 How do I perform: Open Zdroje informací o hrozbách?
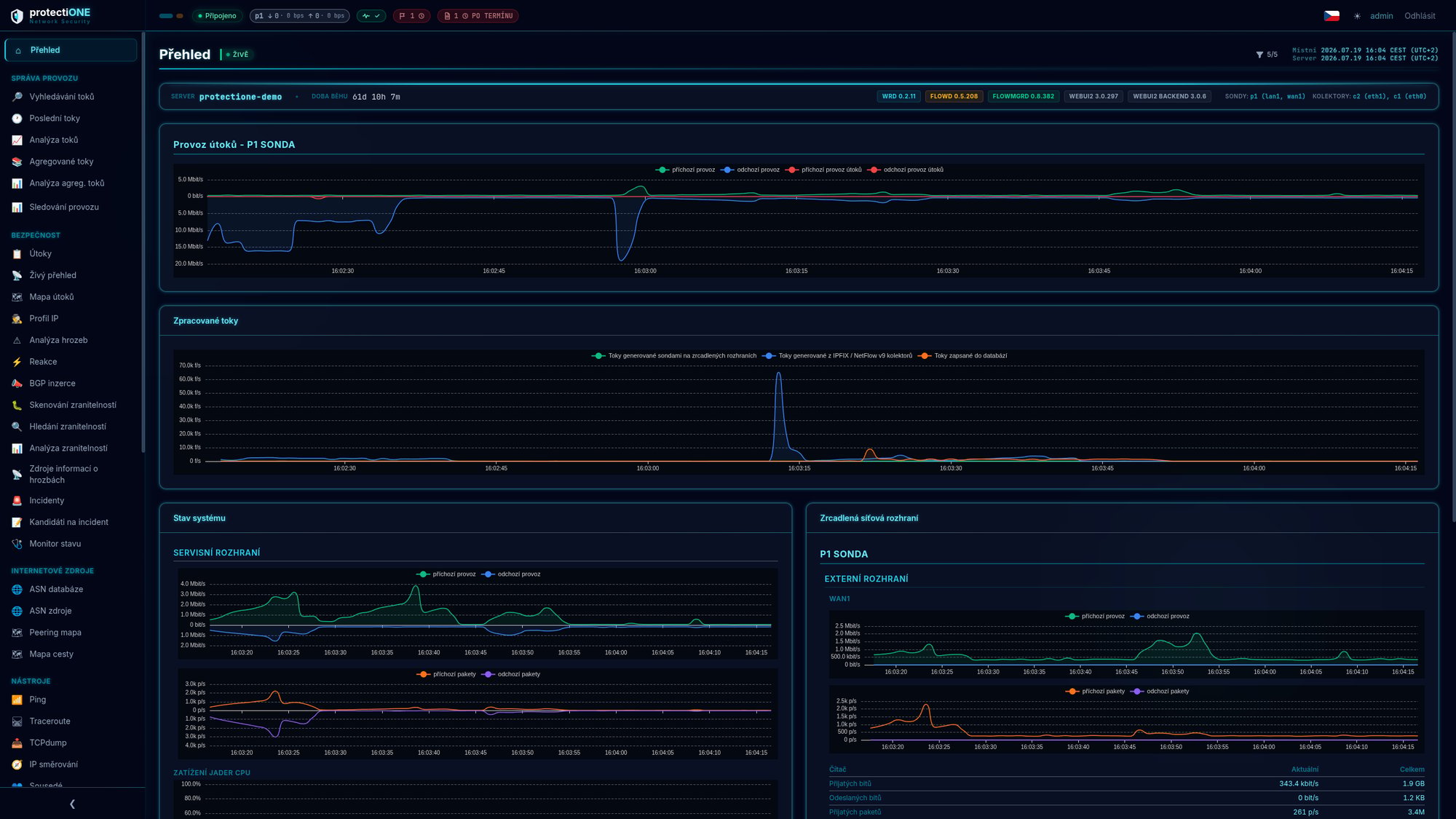point(71,475)
